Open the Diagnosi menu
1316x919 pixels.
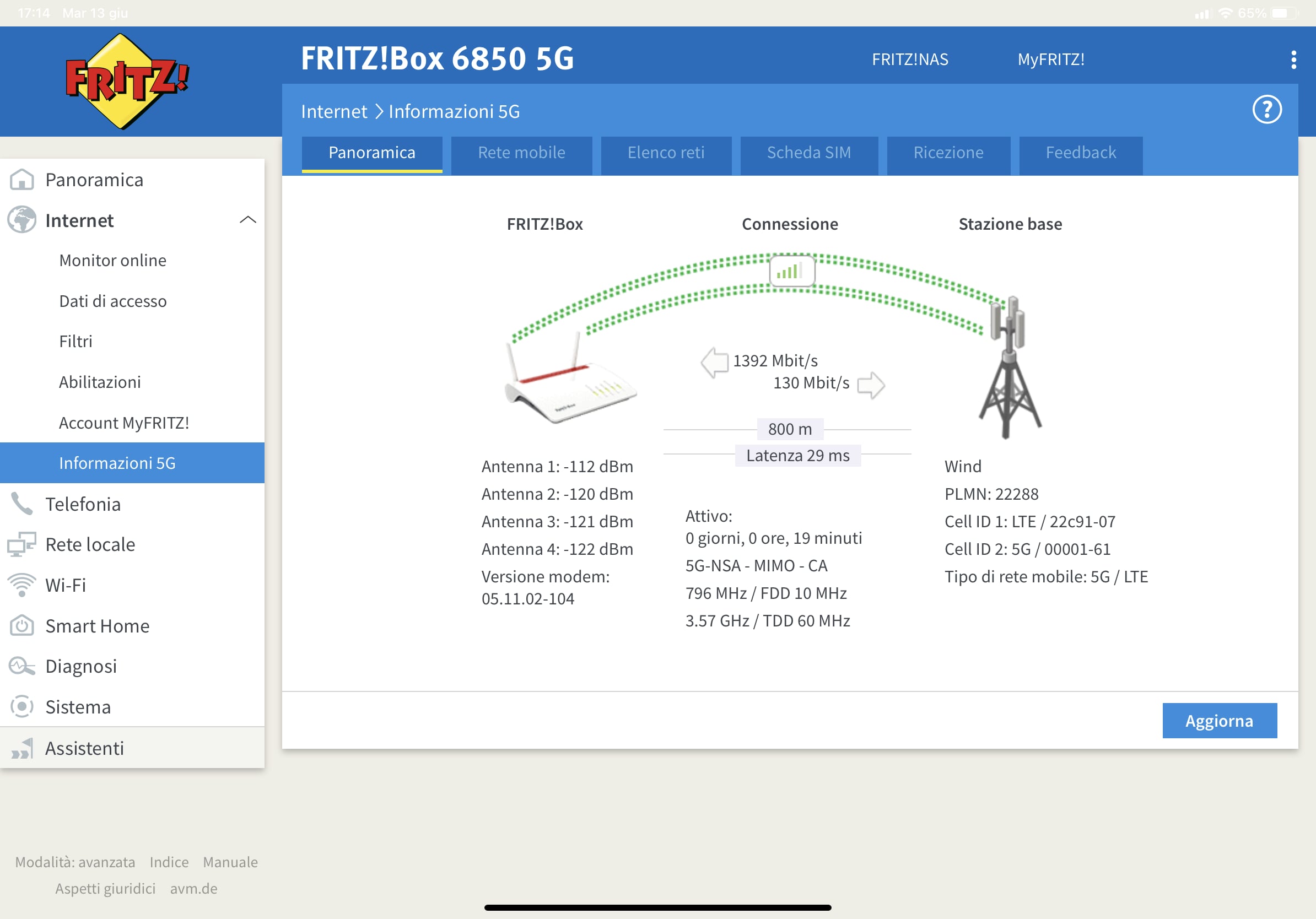(132, 666)
